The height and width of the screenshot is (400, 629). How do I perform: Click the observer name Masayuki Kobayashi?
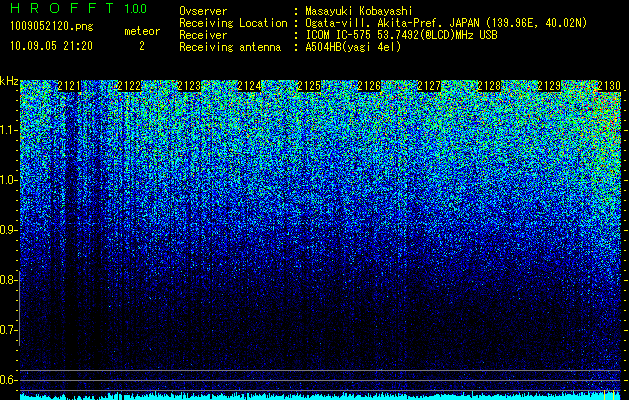[358, 11]
